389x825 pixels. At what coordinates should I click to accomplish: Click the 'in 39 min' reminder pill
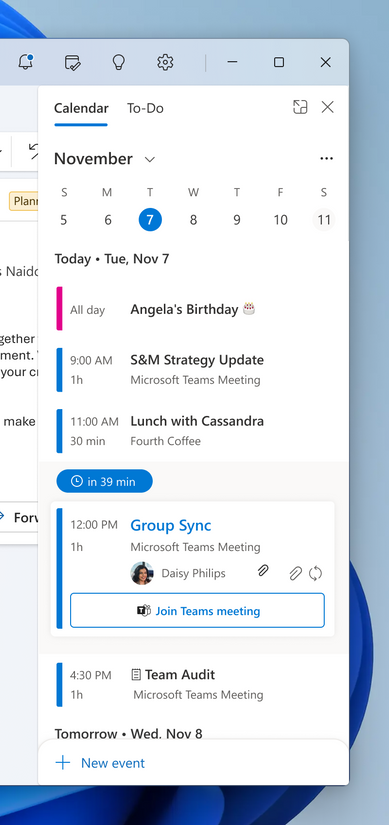click(104, 481)
